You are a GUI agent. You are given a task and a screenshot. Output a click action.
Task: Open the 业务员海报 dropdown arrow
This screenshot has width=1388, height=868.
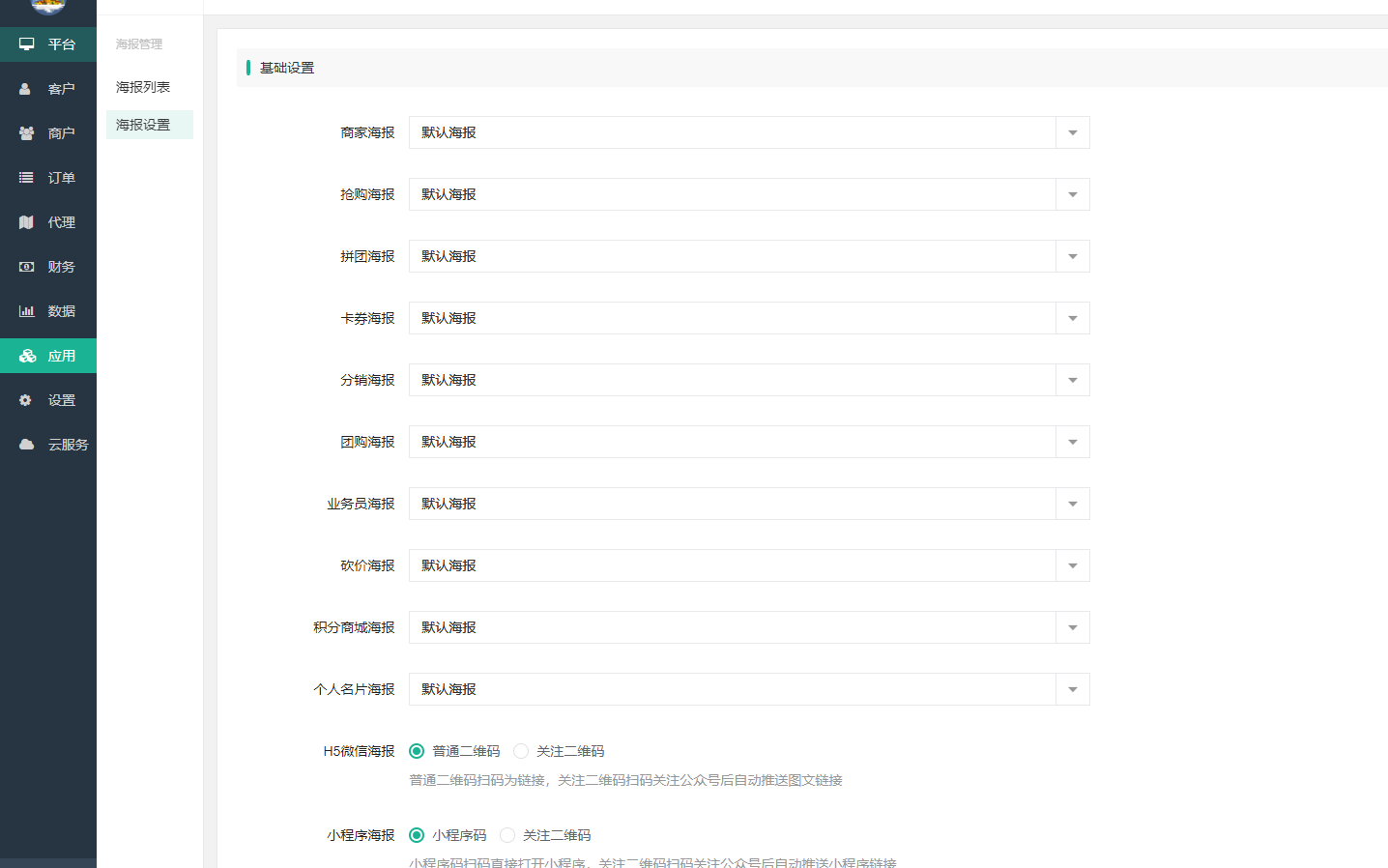pos(1073,504)
